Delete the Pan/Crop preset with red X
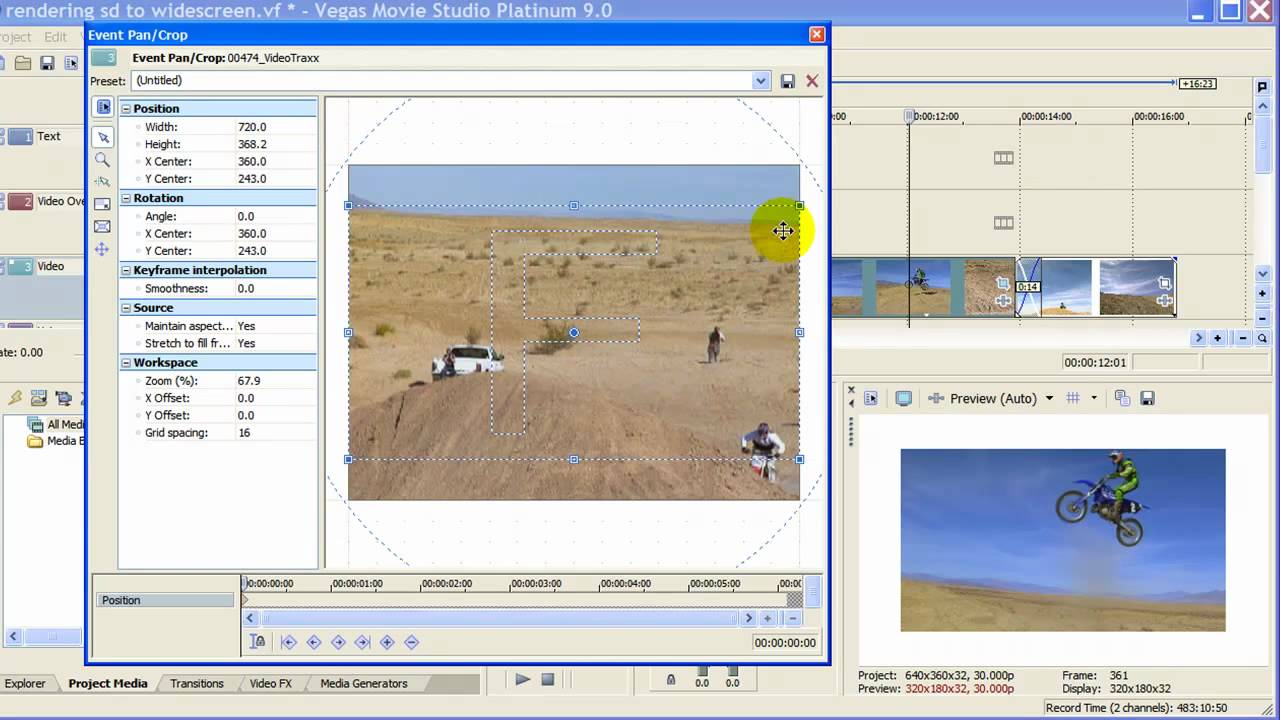The image size is (1280, 720). 812,81
